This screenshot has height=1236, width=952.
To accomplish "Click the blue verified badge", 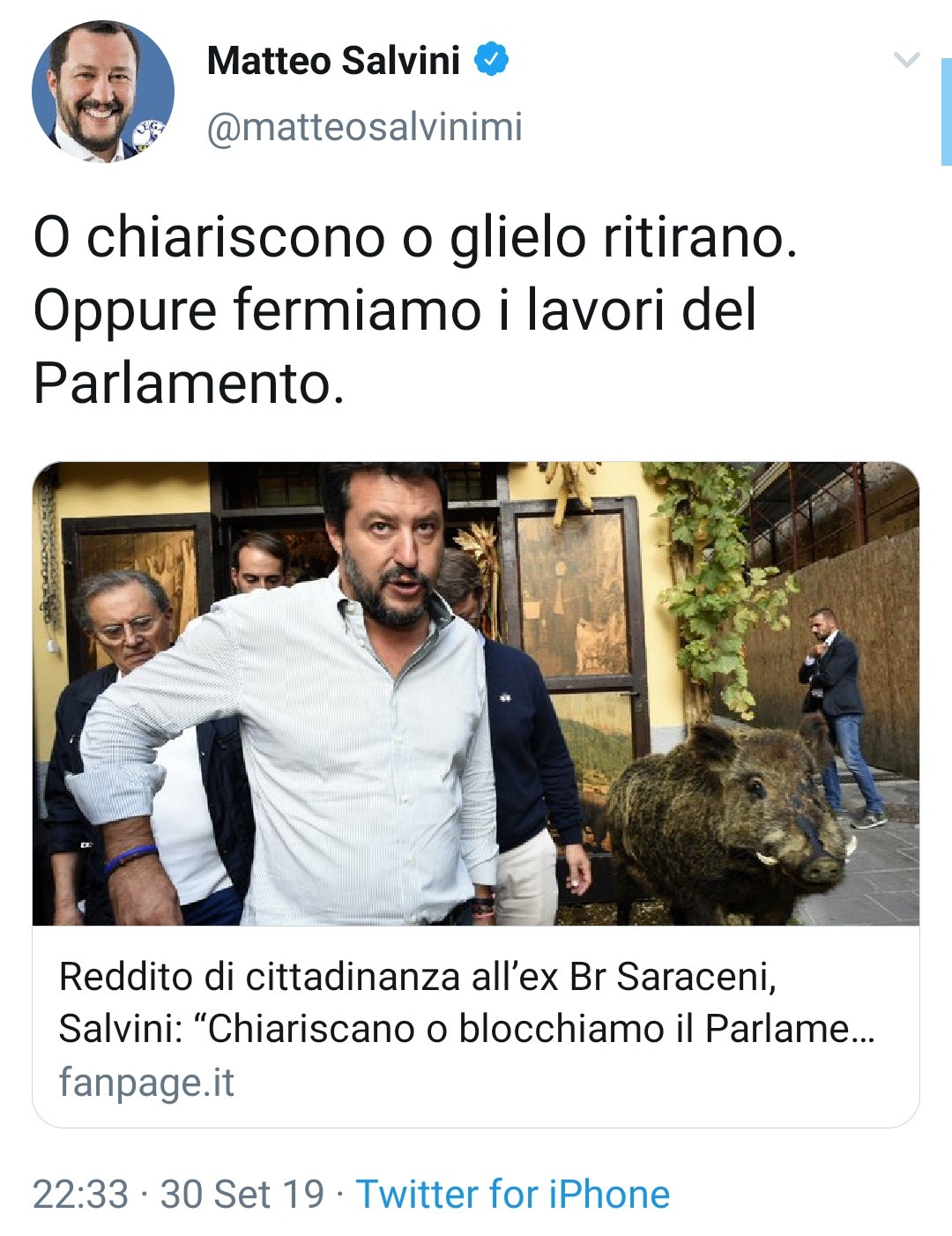I will pyautogui.click(x=492, y=60).
